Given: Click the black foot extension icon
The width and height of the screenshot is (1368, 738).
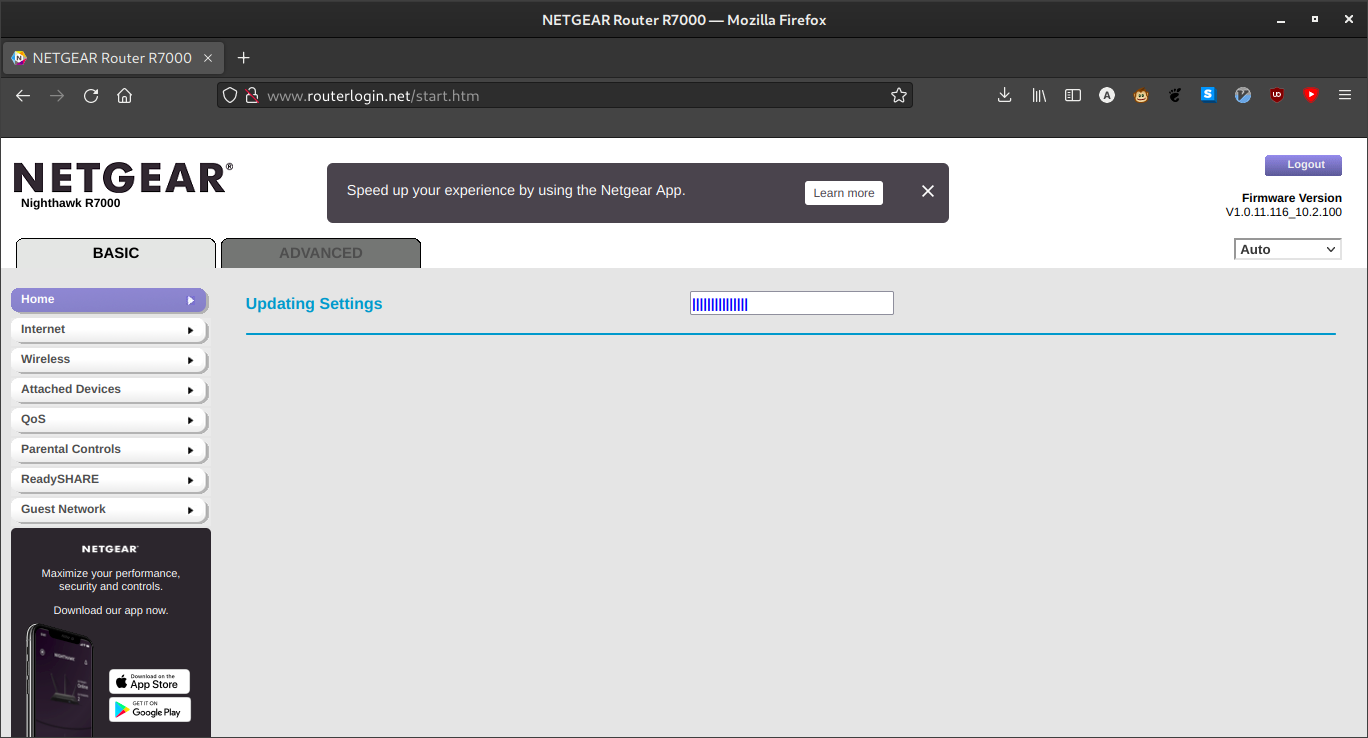Looking at the screenshot, I should [1175, 95].
